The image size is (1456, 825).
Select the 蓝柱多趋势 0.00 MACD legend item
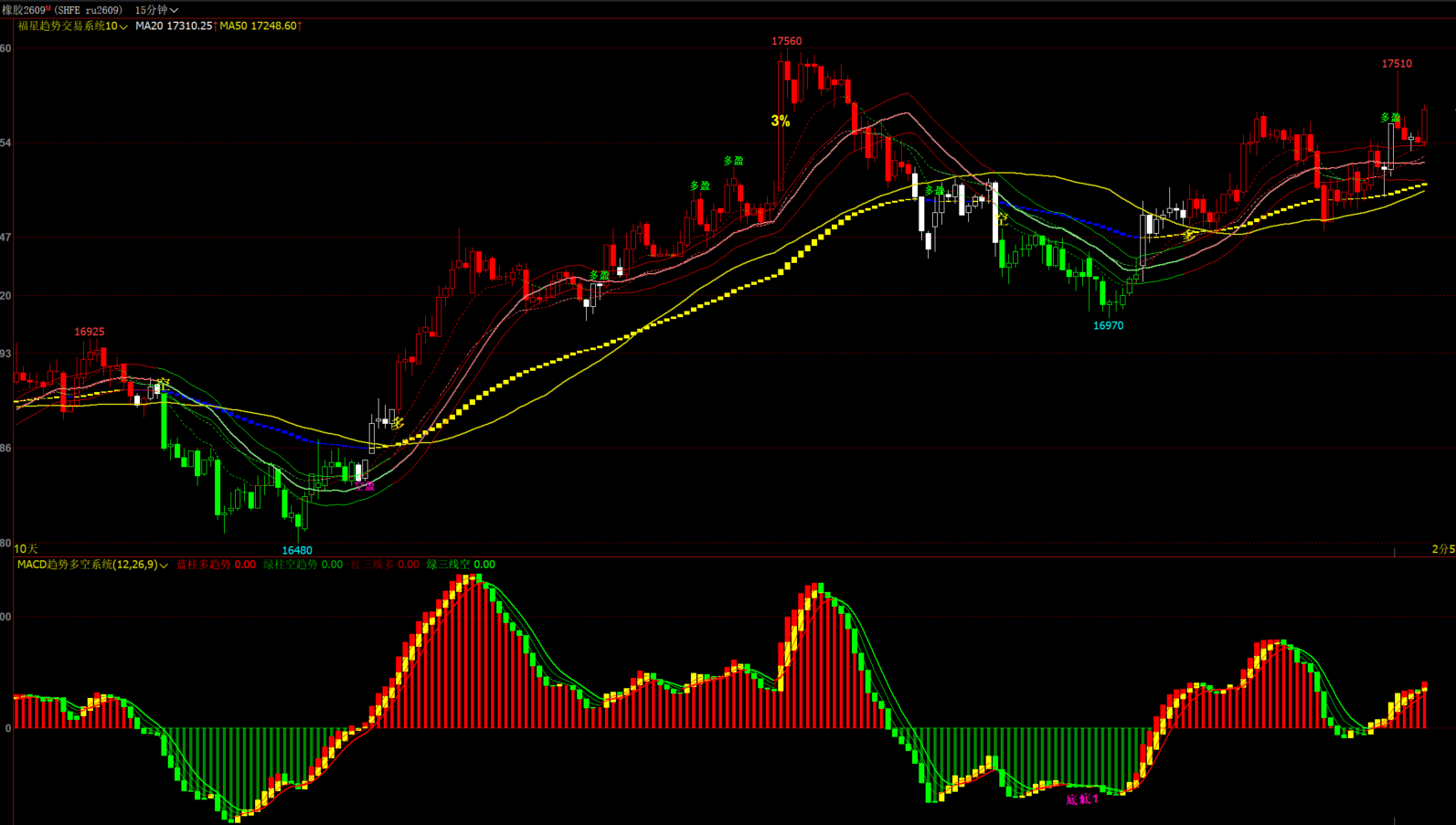coord(216,565)
